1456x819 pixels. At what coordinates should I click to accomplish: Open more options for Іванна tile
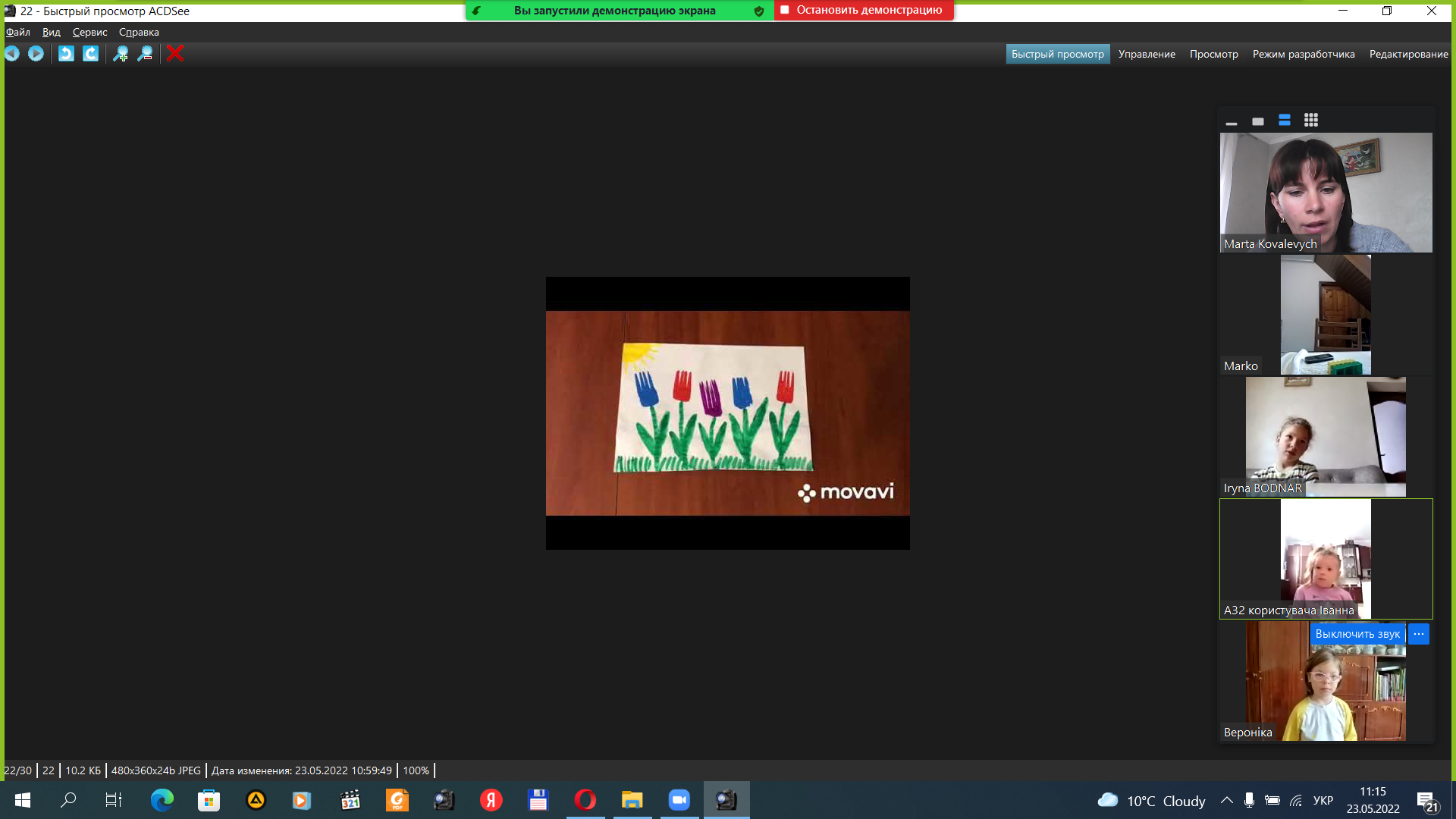1419,634
